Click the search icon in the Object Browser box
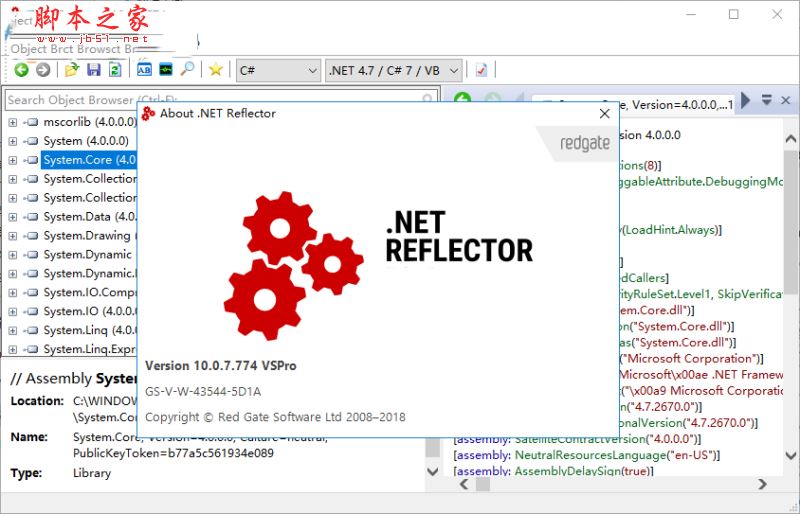The width and height of the screenshot is (800, 514). (x=428, y=98)
